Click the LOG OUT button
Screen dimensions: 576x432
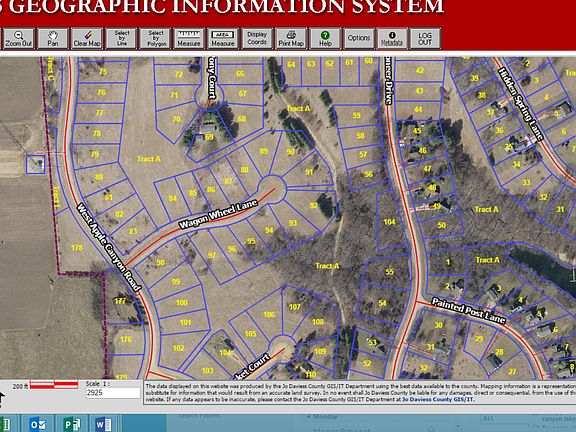425,39
